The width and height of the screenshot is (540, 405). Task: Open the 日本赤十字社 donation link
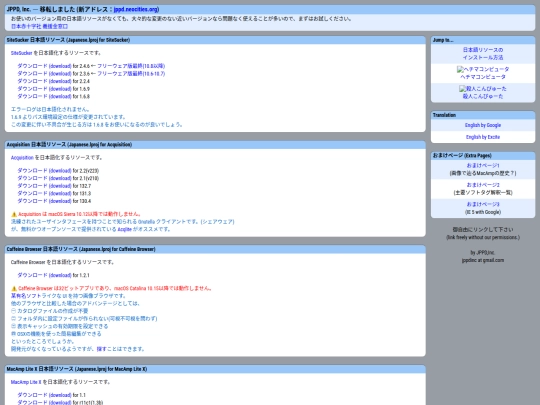pos(39,26)
